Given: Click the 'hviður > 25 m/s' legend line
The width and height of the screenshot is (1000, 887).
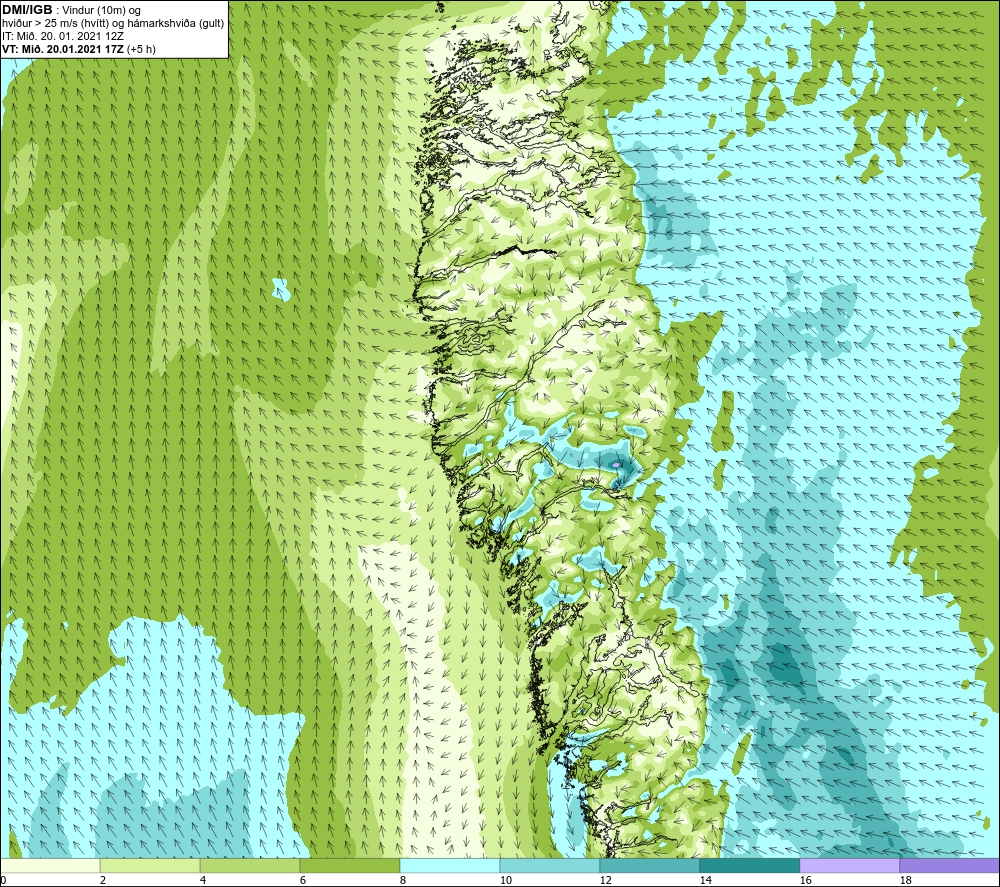Looking at the screenshot, I should click(113, 23).
